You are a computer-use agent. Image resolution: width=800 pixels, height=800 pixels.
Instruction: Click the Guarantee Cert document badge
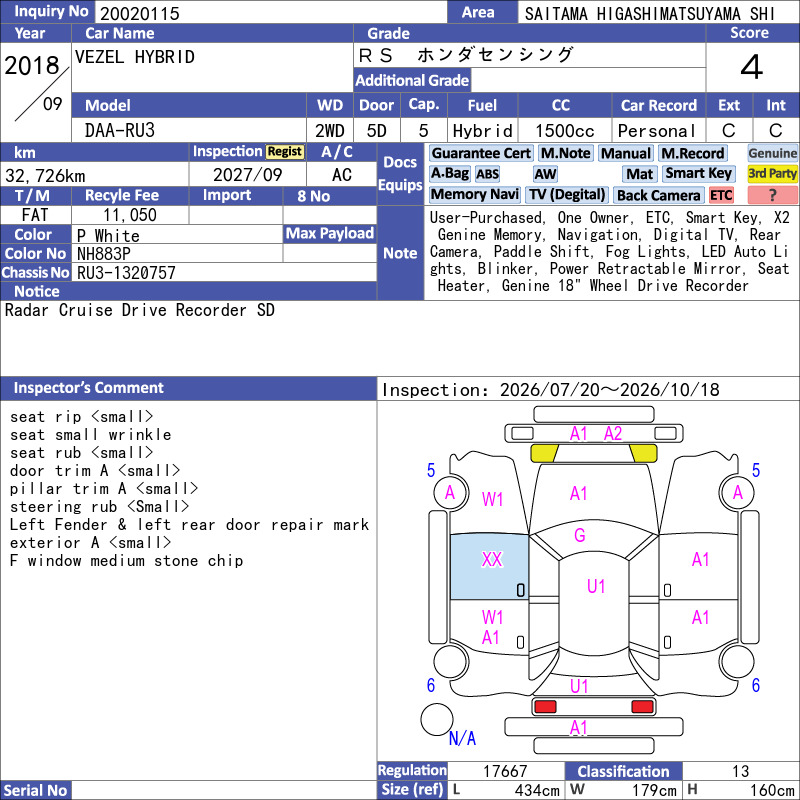pyautogui.click(x=481, y=153)
